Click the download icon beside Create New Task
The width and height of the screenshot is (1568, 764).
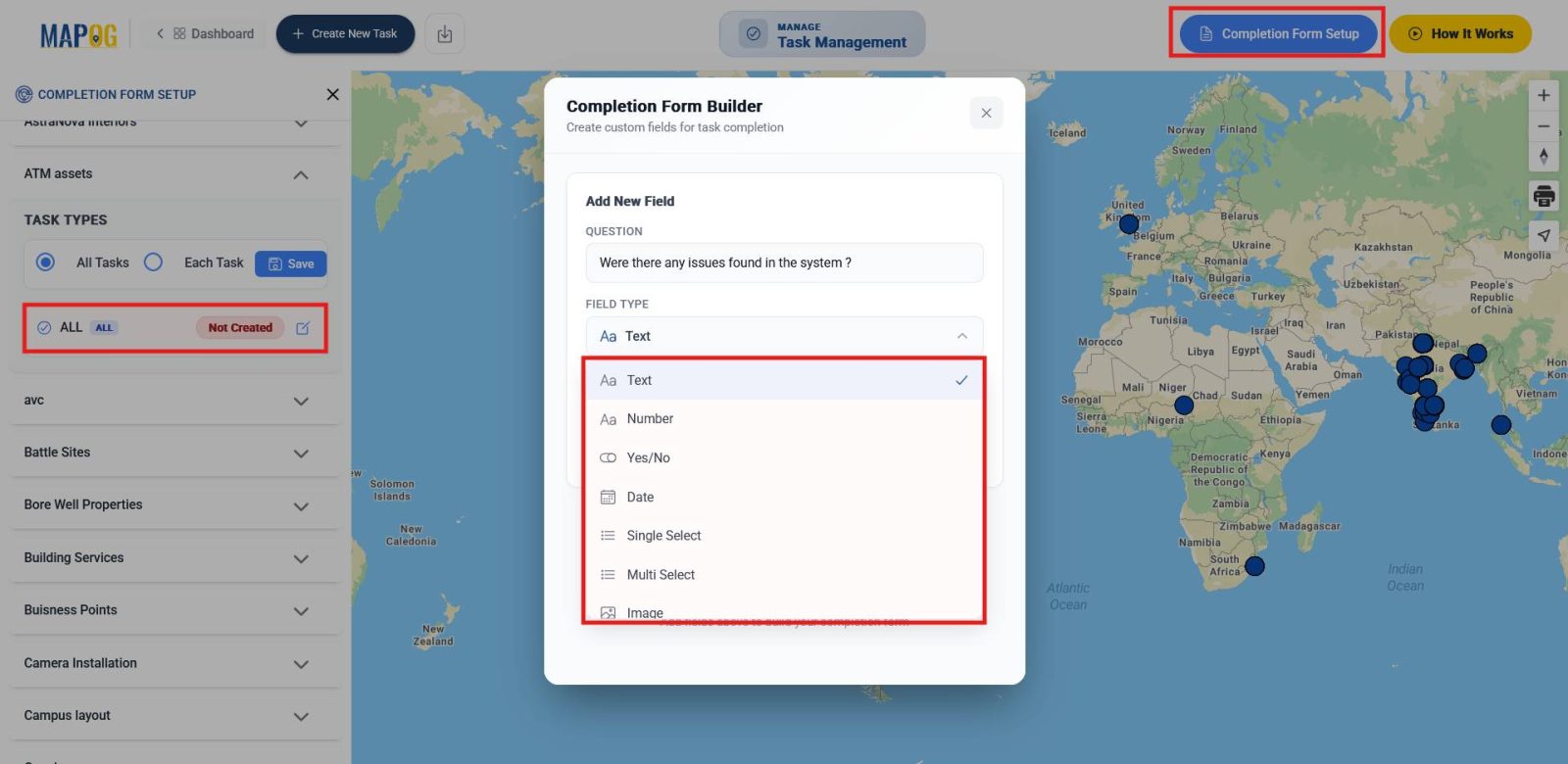pos(445,34)
